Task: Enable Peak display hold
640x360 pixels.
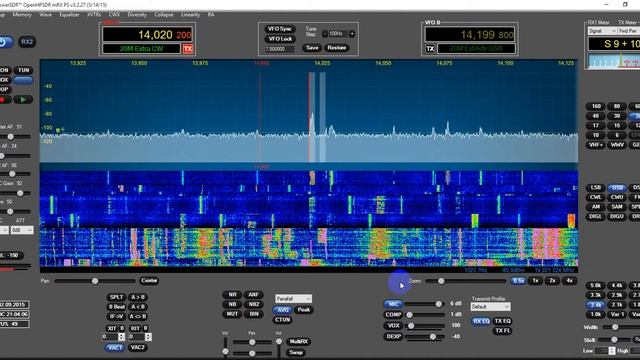Action: [x=303, y=310]
